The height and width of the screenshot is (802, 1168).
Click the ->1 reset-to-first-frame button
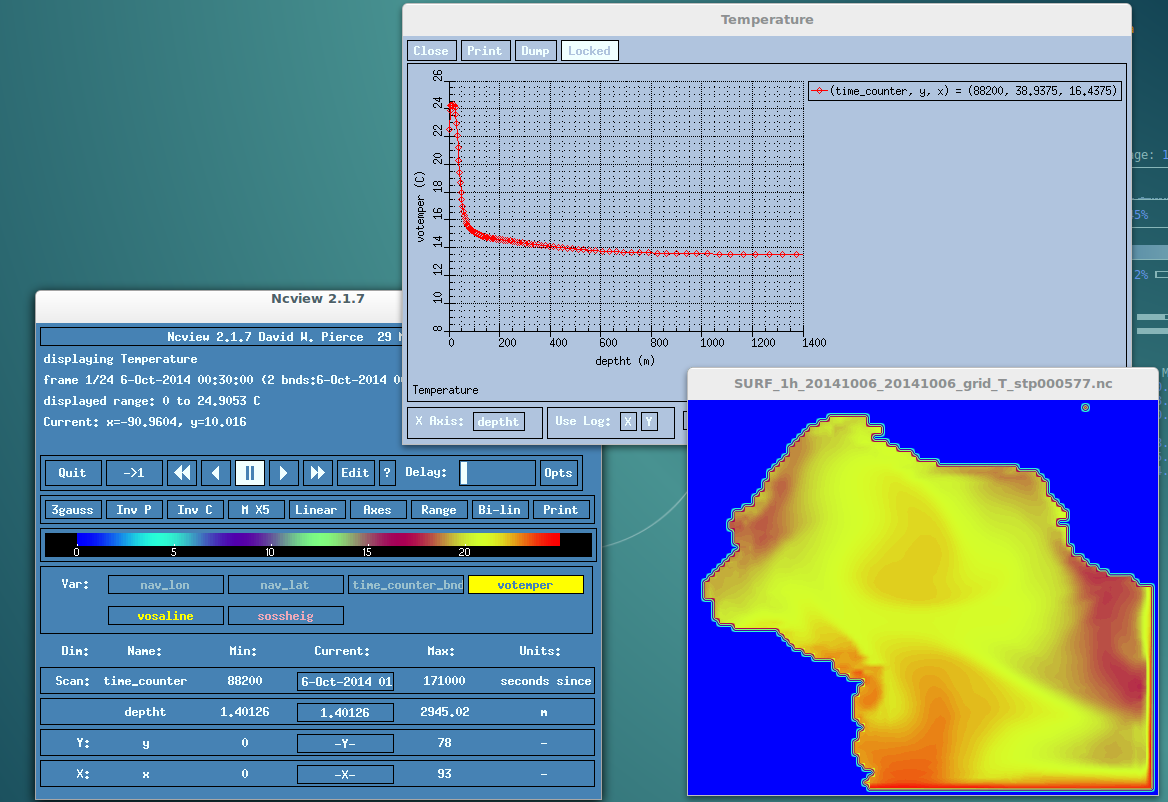134,473
